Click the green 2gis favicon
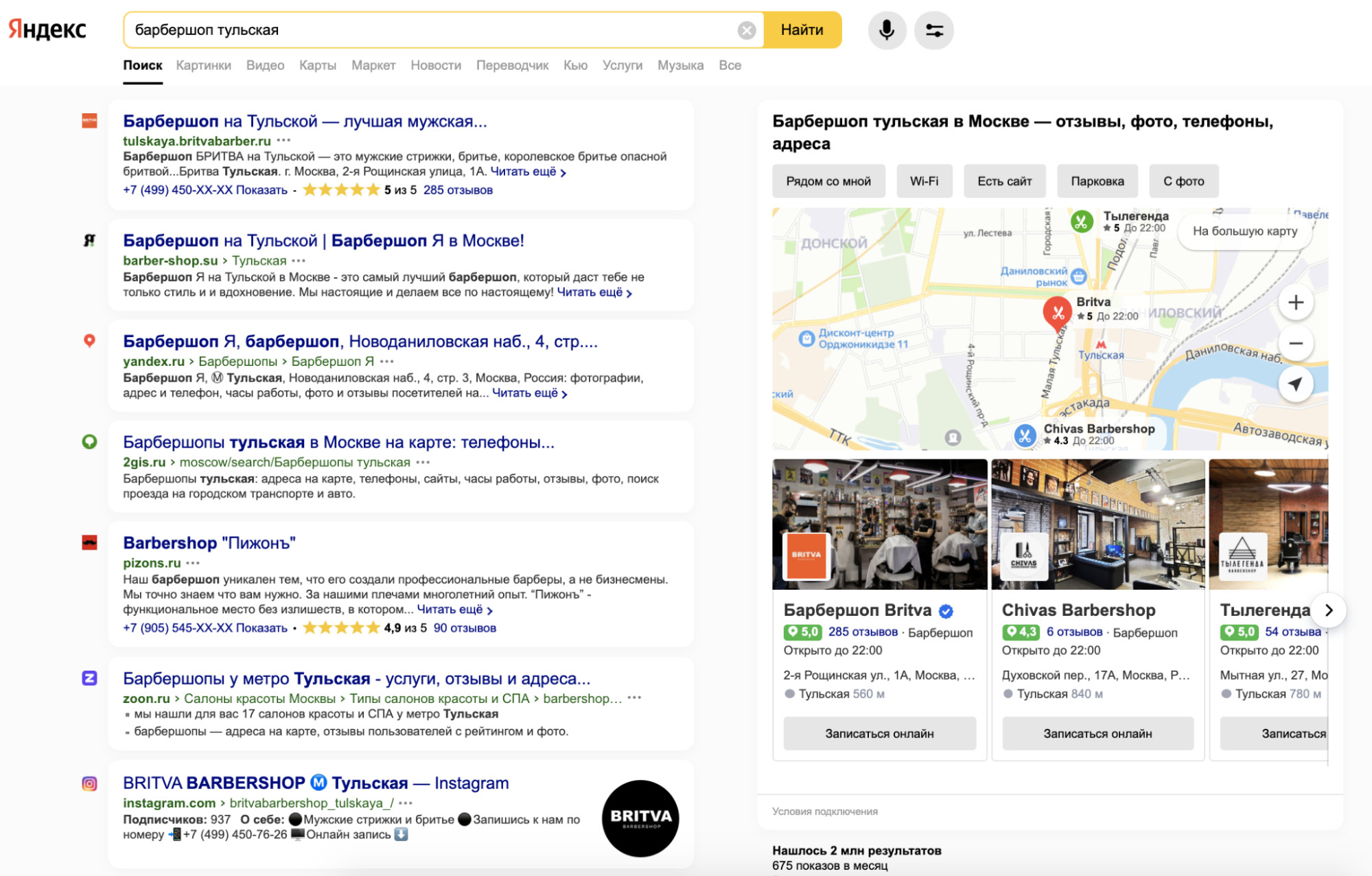The width and height of the screenshot is (1372, 876). [x=89, y=441]
